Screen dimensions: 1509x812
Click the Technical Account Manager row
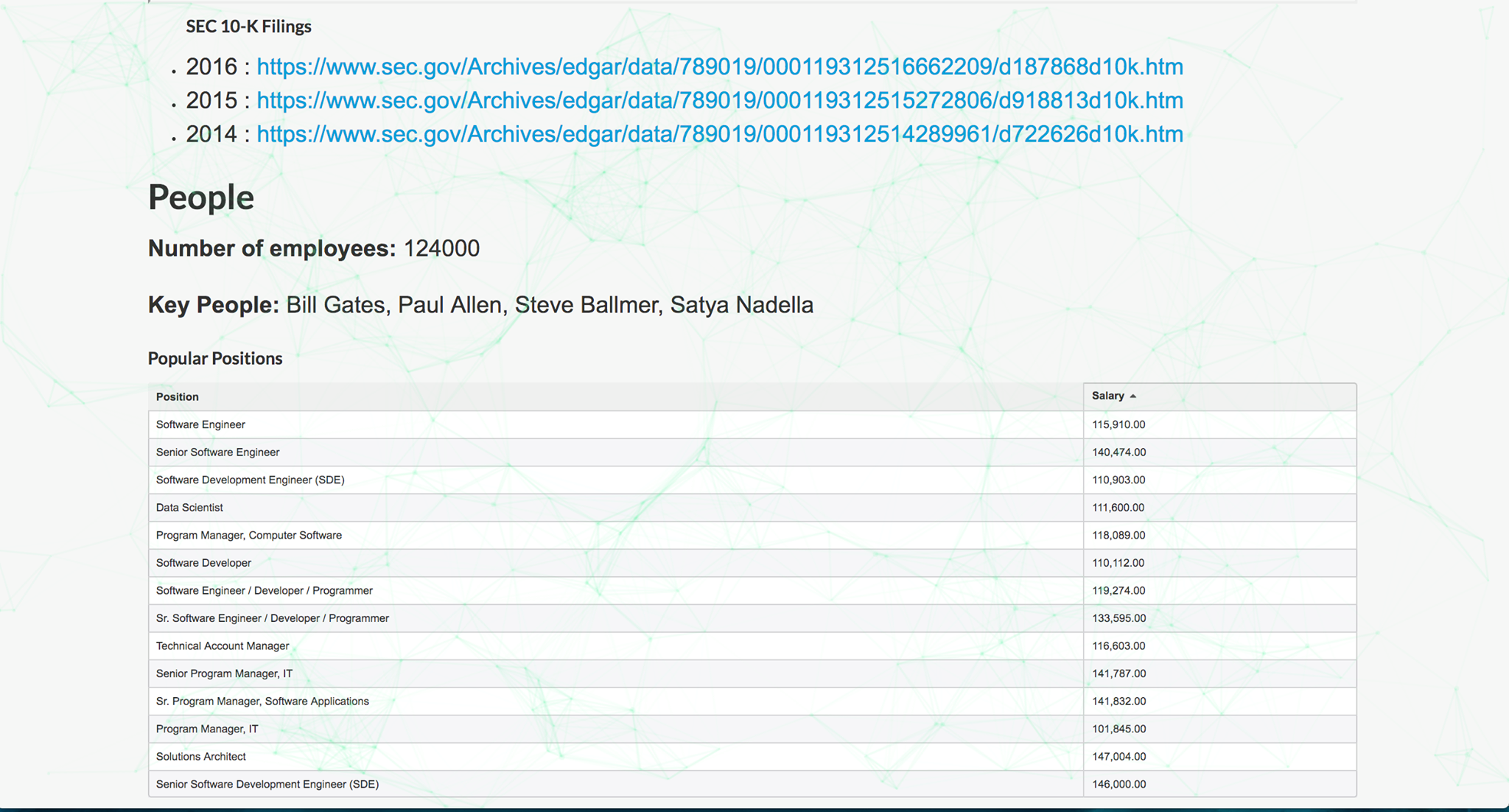coord(223,646)
